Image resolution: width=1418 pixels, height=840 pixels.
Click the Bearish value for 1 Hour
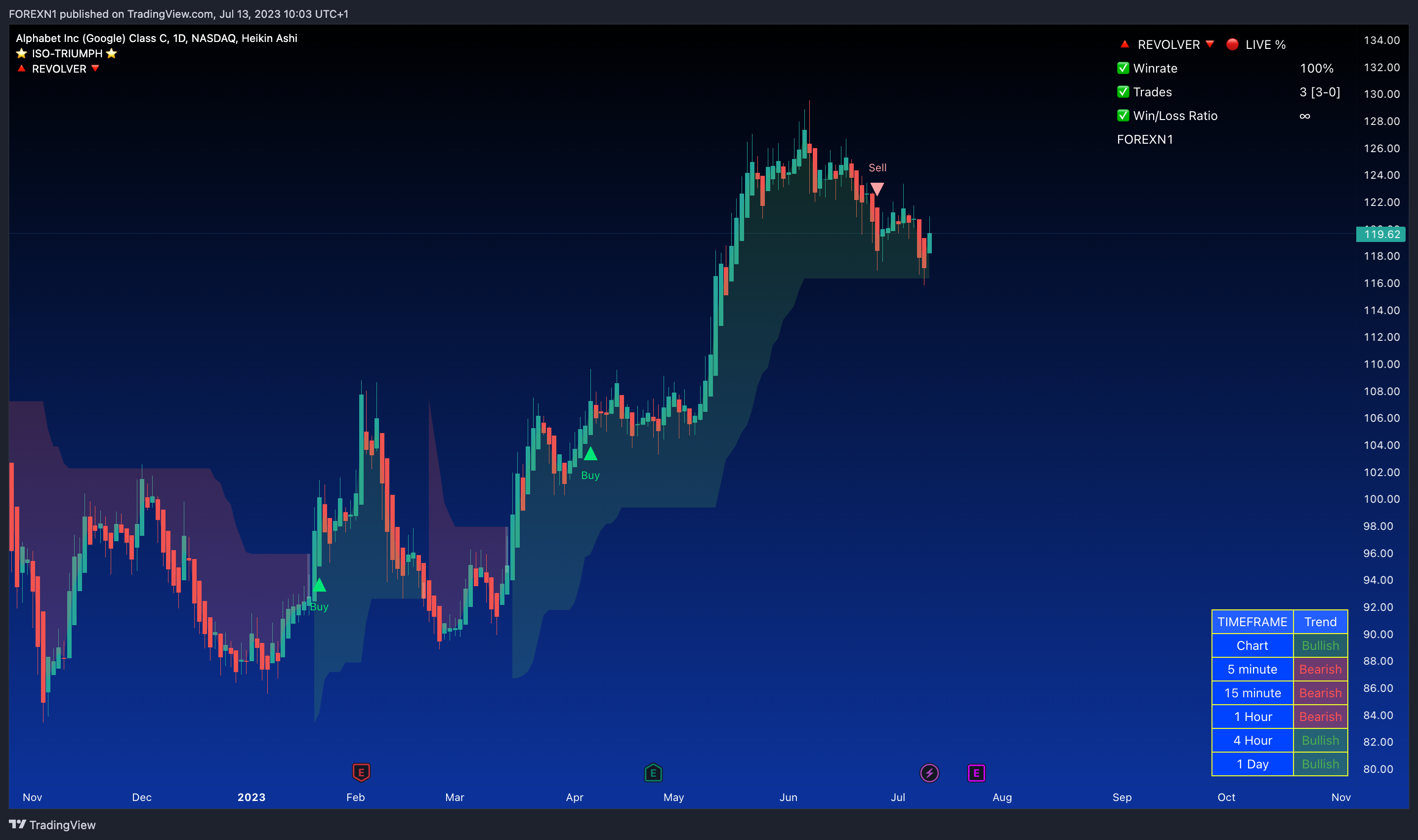[1320, 717]
